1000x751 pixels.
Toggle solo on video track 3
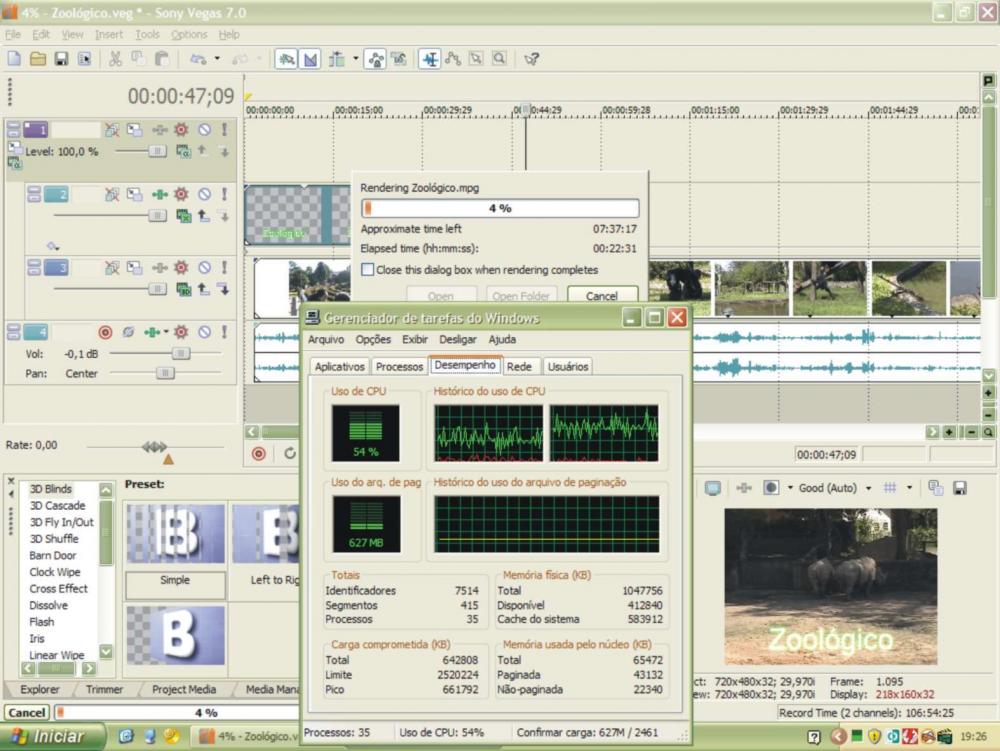pyautogui.click(x=224, y=268)
